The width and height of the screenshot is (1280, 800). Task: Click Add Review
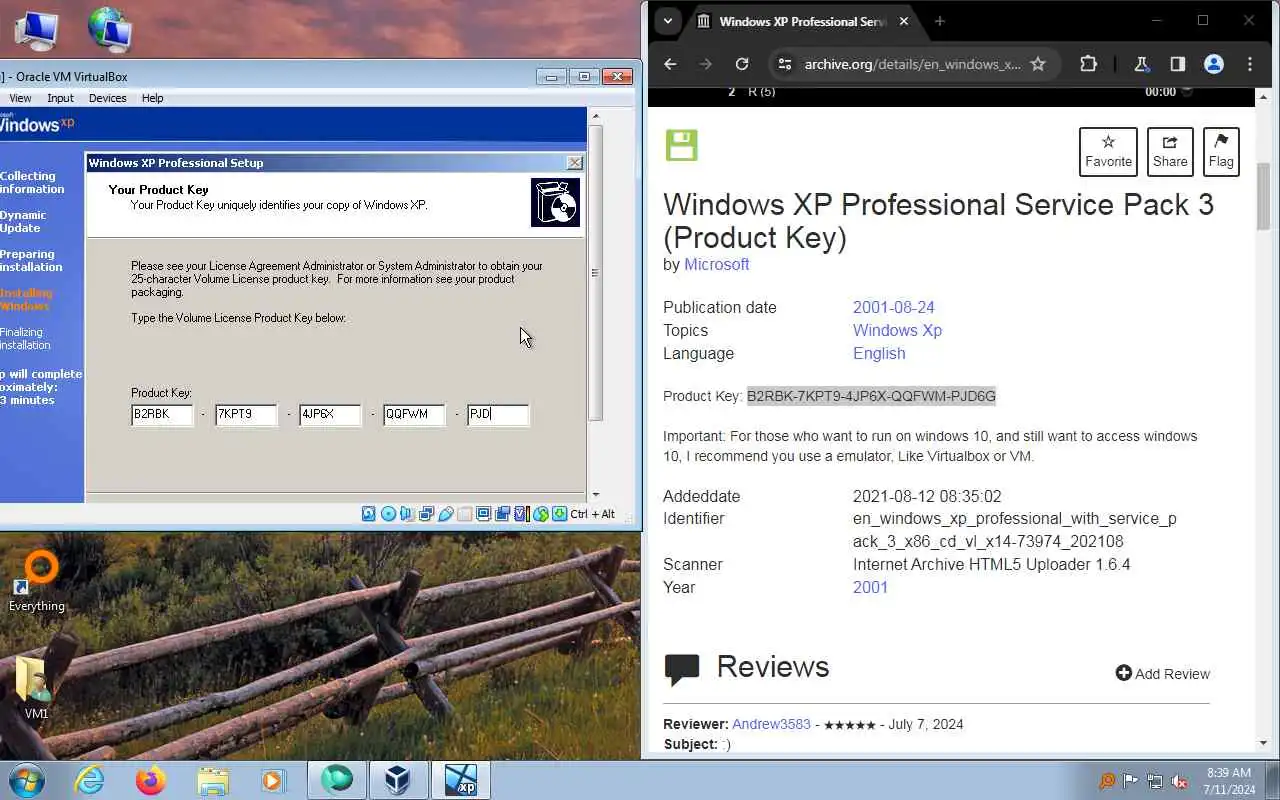1163,674
